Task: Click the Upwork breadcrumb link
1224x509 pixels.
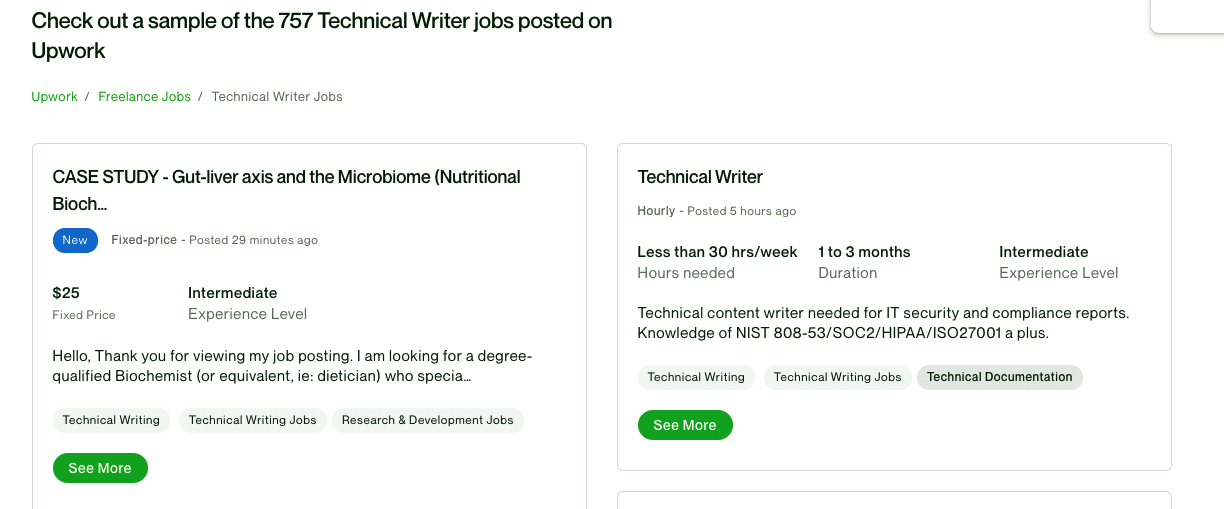Action: tap(54, 97)
